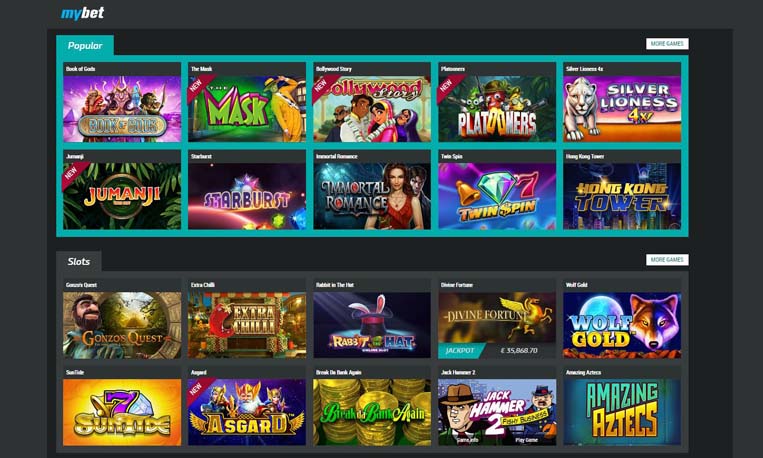The height and width of the screenshot is (458, 763).
Task: Launch the Wolf Gold game
Action: (622, 318)
